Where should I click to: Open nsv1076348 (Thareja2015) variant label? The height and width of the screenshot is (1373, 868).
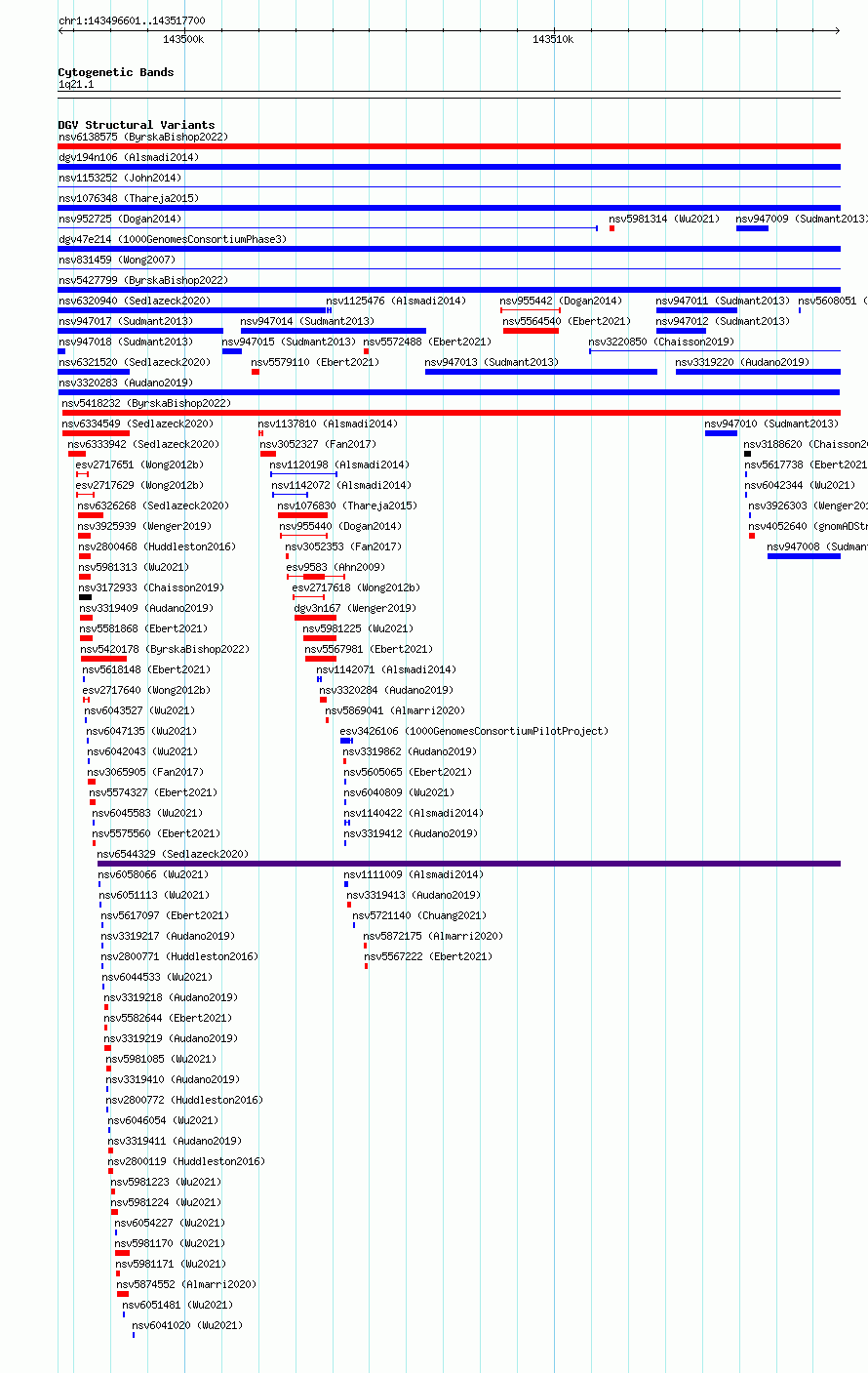coord(129,198)
